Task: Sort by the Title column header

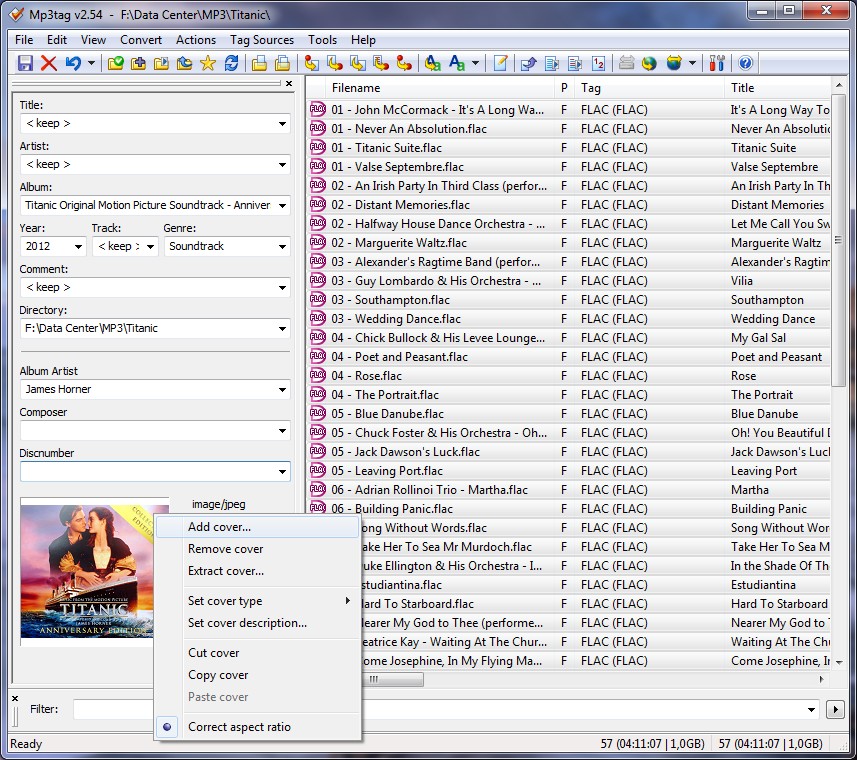Action: point(778,88)
